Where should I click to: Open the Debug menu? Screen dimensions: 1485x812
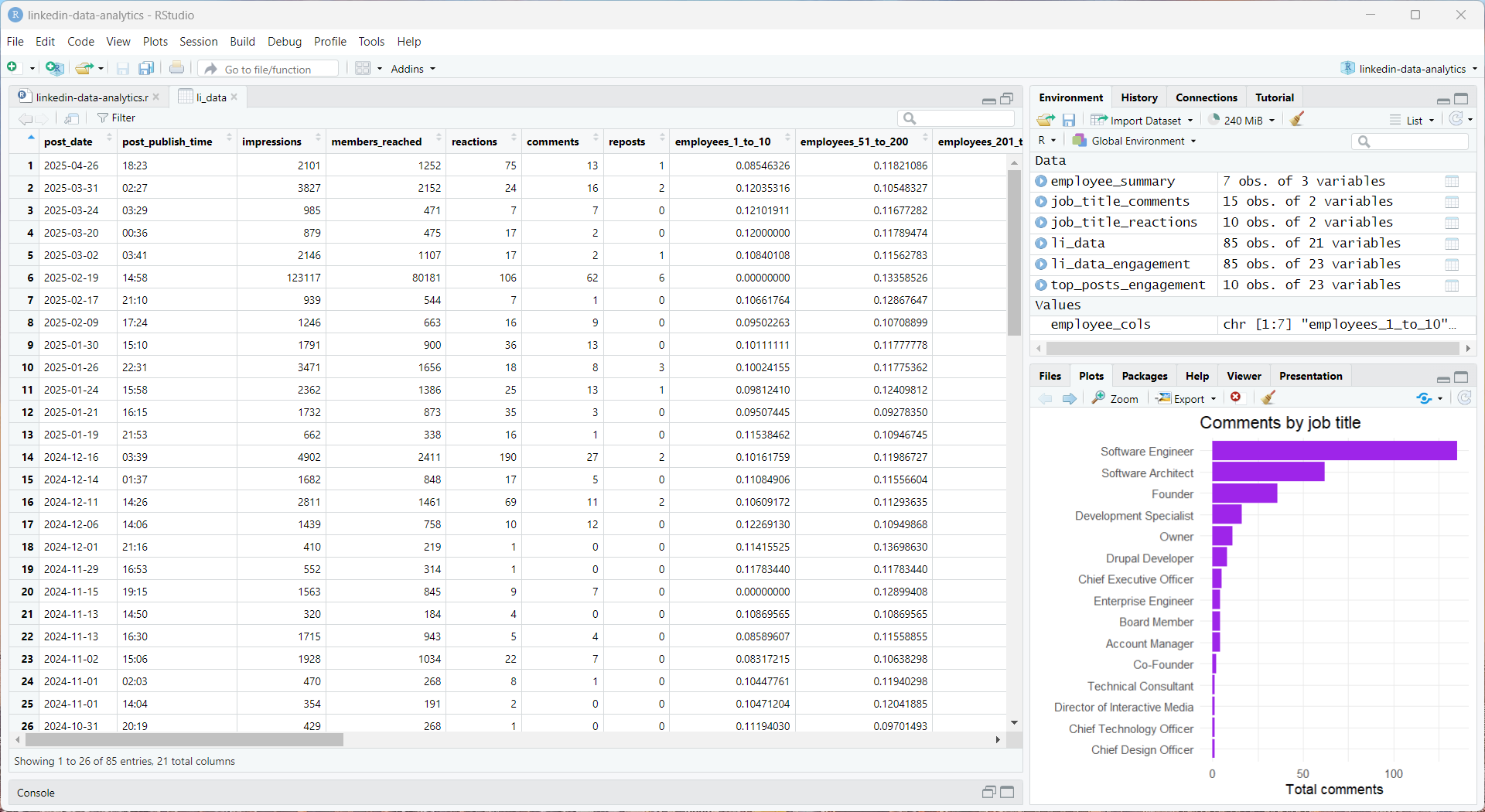(284, 42)
